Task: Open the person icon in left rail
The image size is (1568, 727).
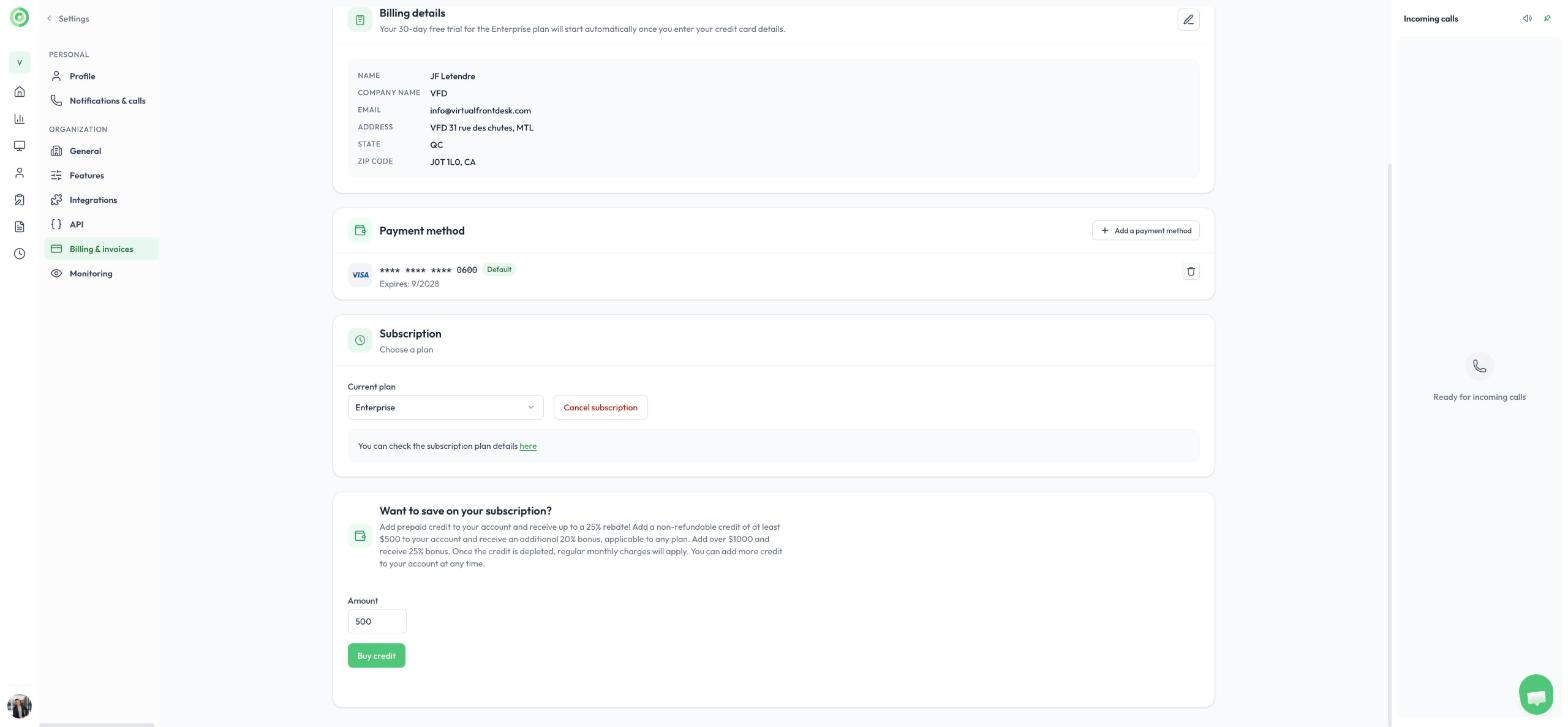Action: point(19,173)
